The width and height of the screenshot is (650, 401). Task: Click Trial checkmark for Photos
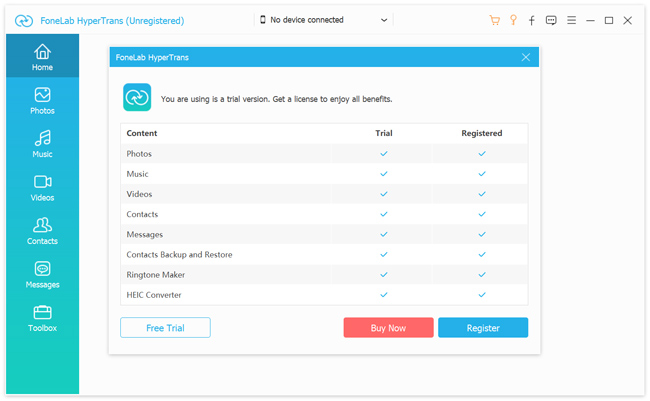coord(384,153)
